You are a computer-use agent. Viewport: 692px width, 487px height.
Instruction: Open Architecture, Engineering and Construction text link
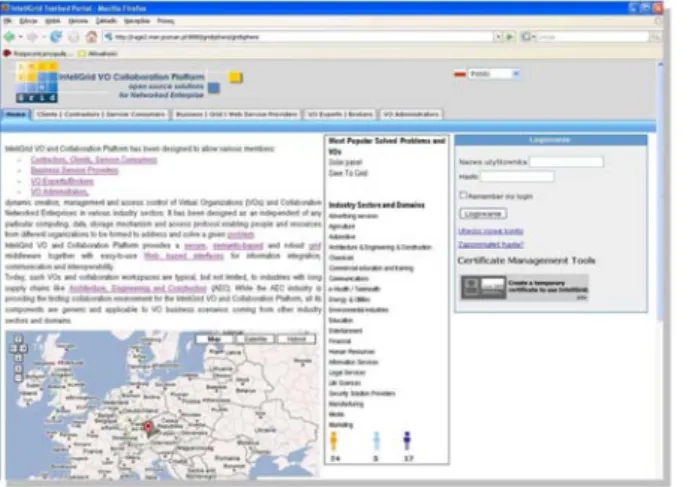pyautogui.click(x=138, y=288)
